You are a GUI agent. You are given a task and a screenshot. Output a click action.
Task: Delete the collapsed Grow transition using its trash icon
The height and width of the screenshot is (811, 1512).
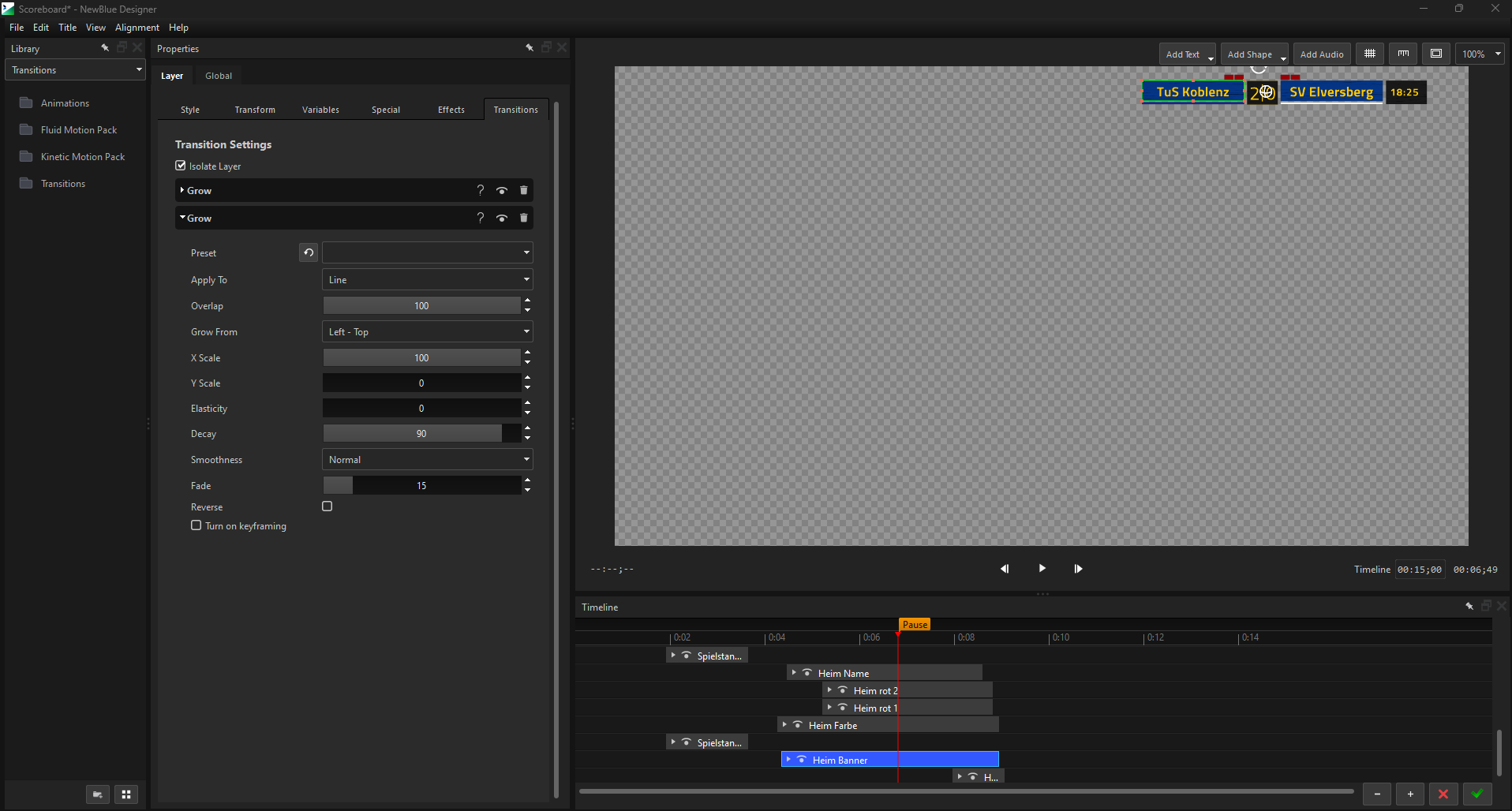[524, 190]
